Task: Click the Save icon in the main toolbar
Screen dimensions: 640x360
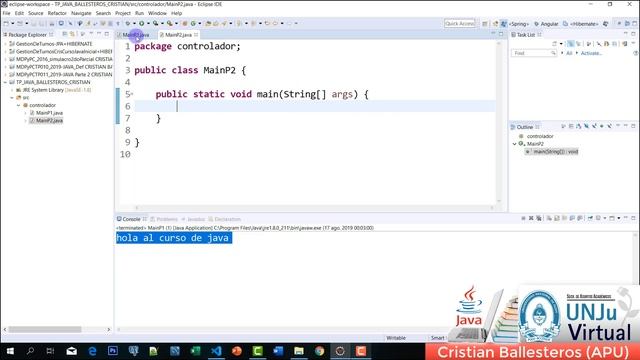Action: (34, 23)
